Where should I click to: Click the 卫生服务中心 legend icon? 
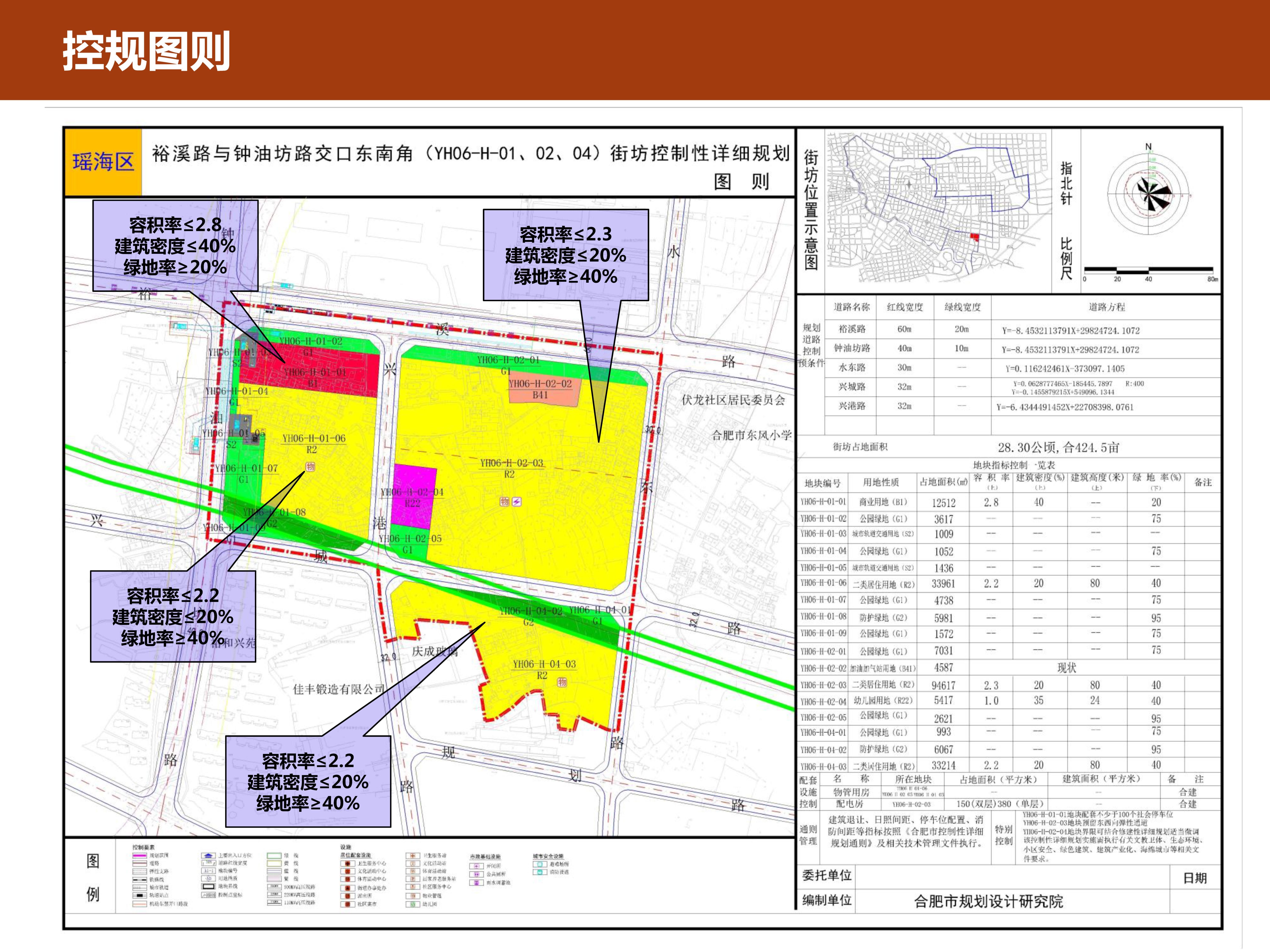[348, 864]
